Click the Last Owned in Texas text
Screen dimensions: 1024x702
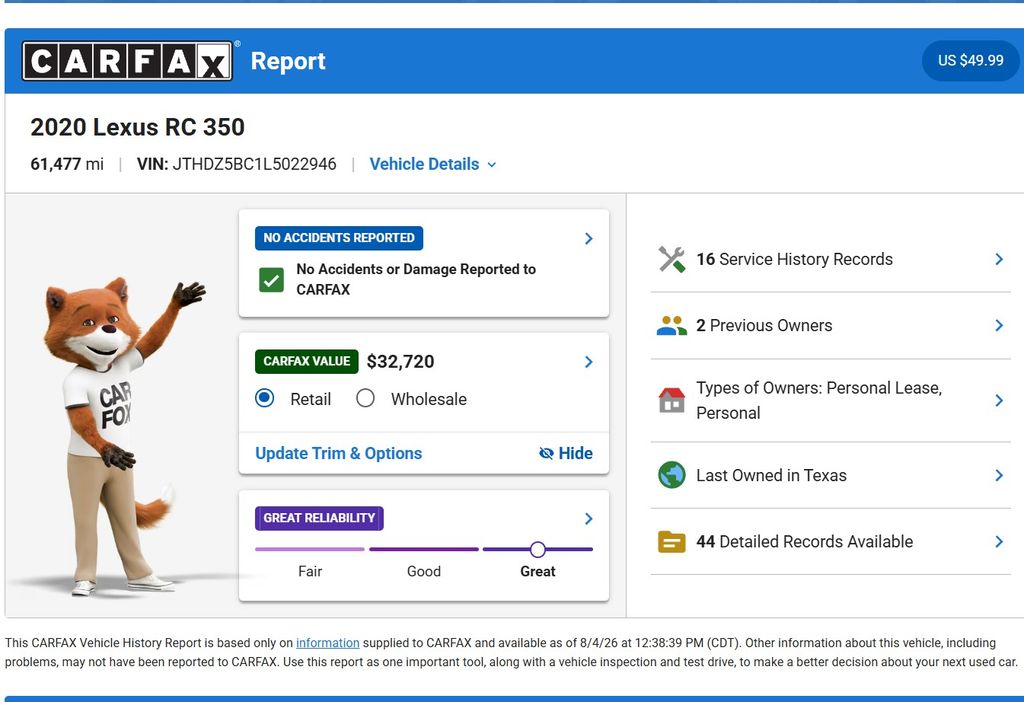coord(771,475)
